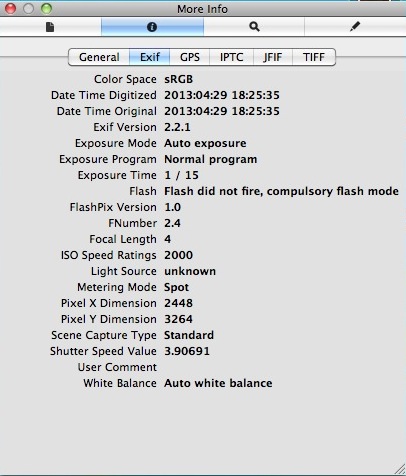Screen dimensions: 406x476
Task: Select the Exif tab
Action: coord(150,57)
